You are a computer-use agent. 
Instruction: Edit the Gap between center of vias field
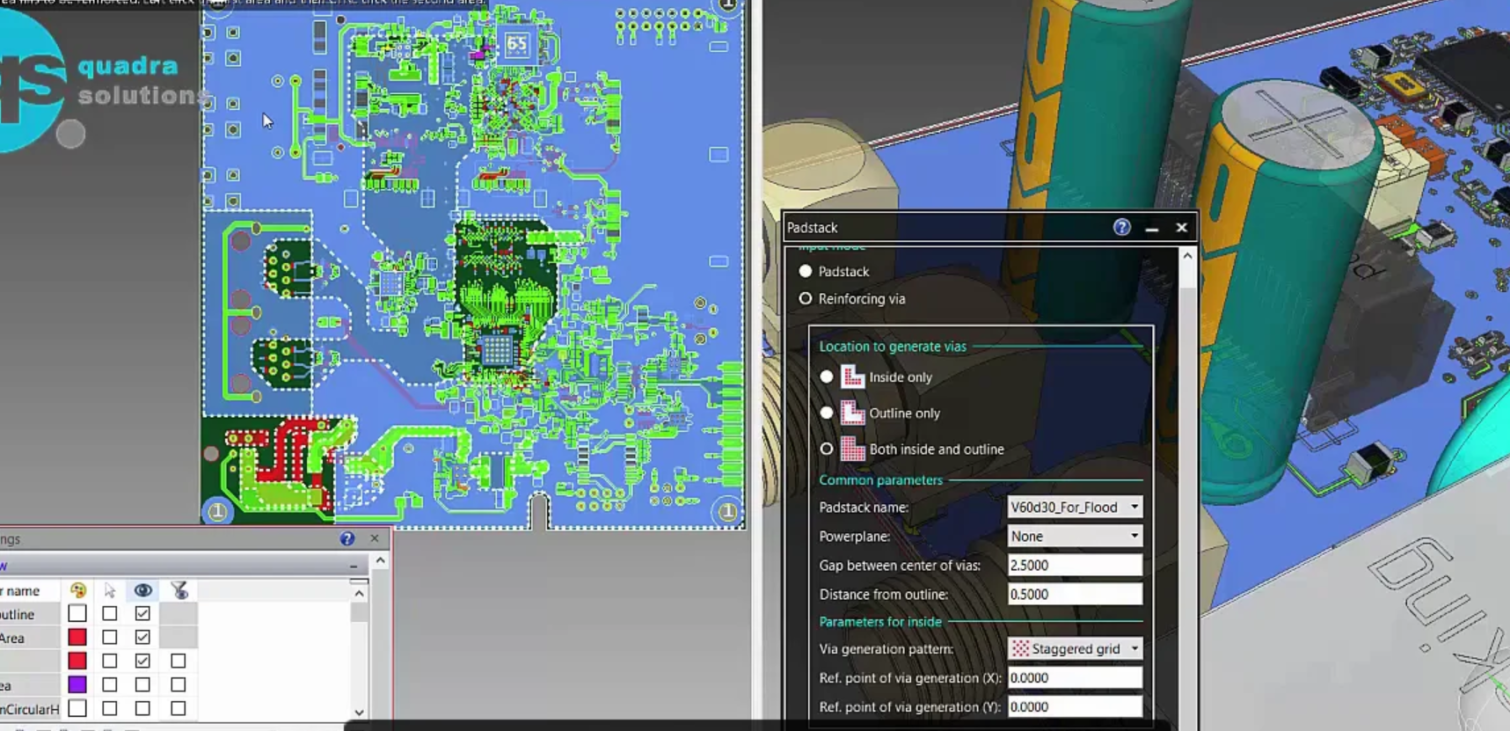(x=1075, y=565)
